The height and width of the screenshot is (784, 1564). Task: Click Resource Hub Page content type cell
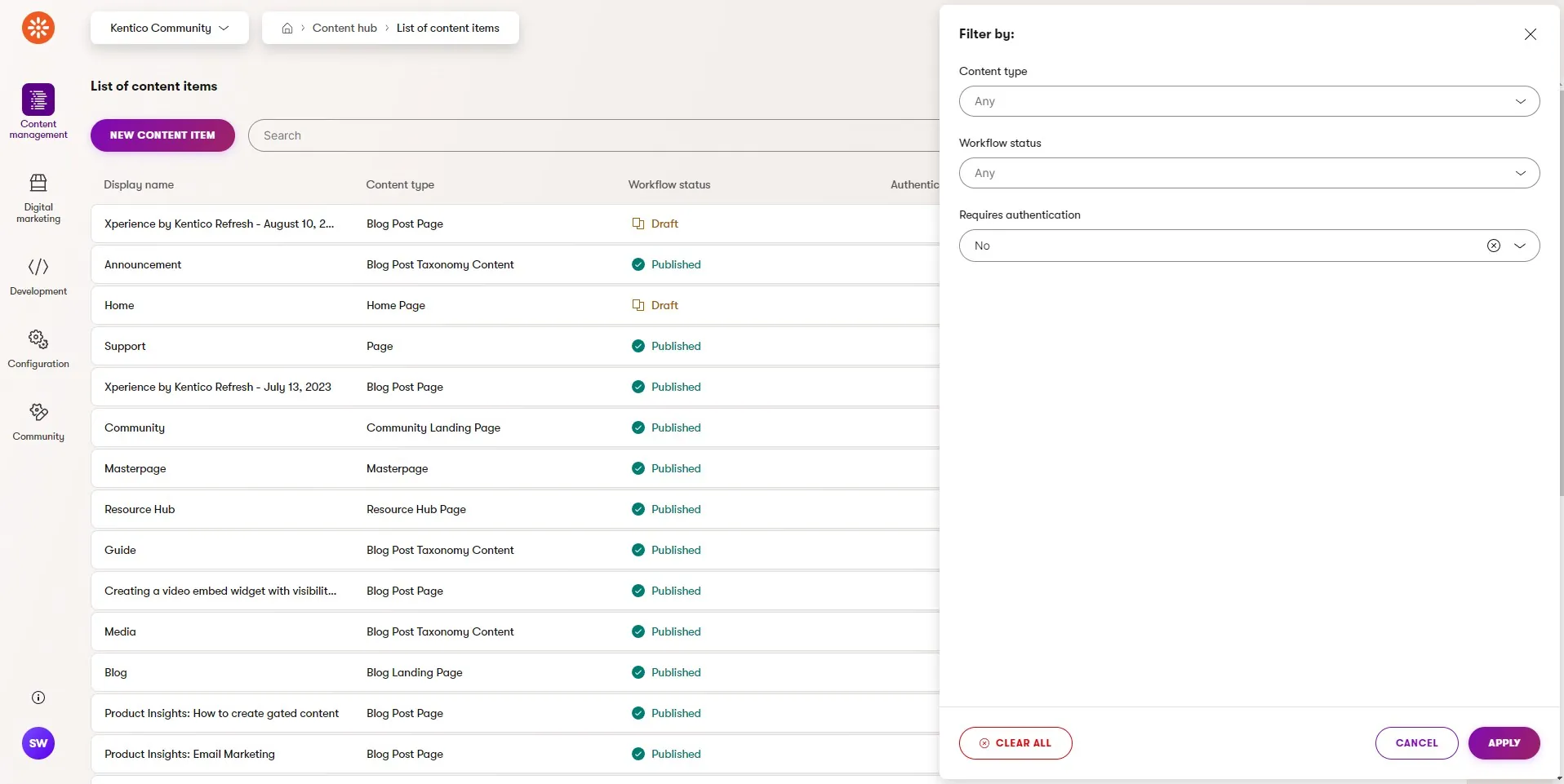click(x=416, y=509)
